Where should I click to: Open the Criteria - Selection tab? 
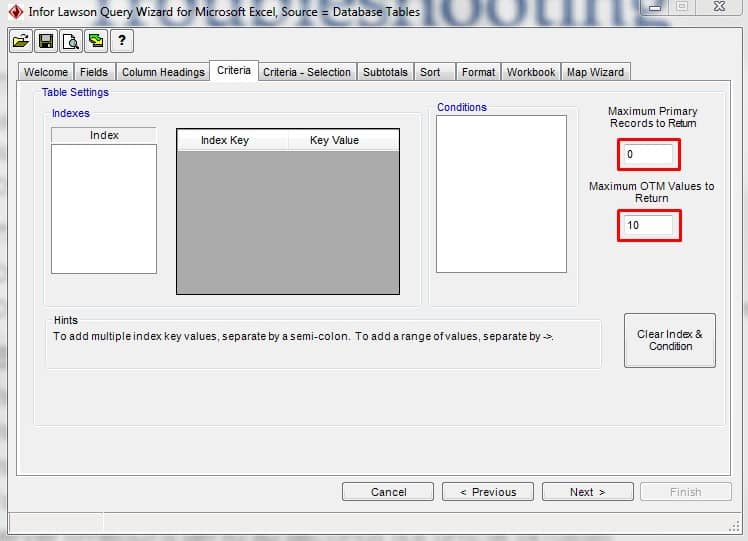click(307, 72)
